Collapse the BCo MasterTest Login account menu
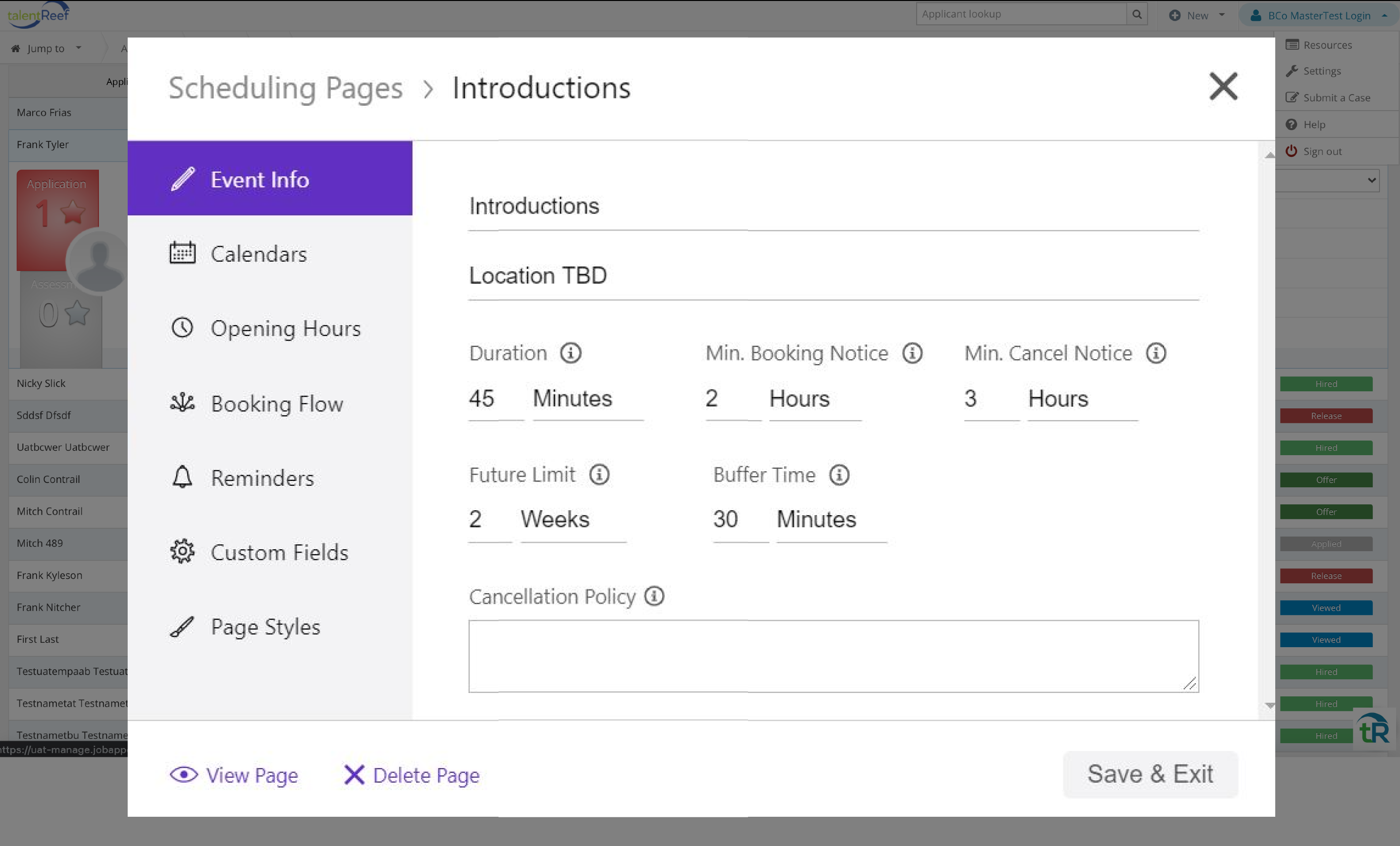The height and width of the screenshot is (846, 1400). click(1385, 15)
